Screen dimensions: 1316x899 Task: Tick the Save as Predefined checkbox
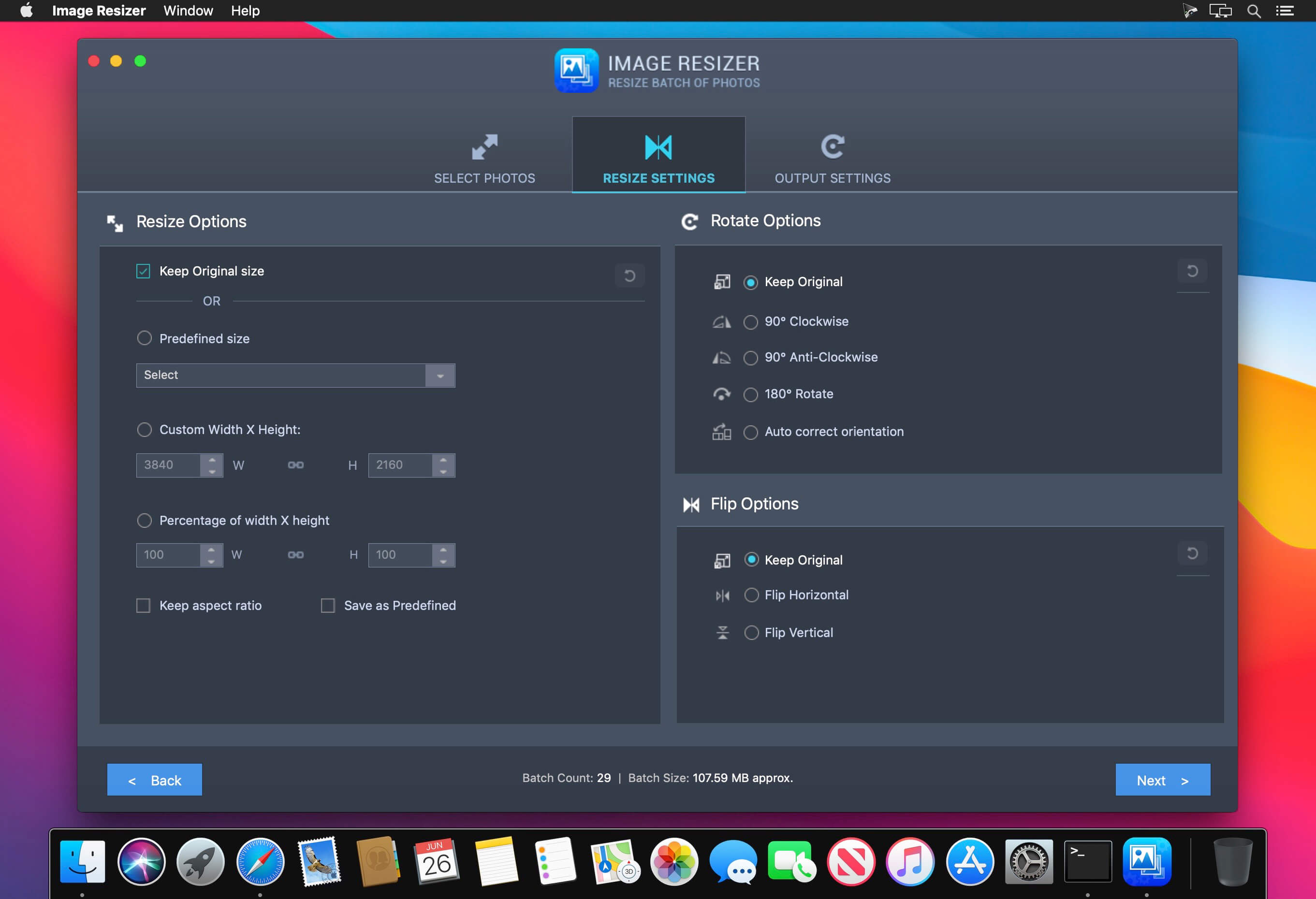(328, 606)
